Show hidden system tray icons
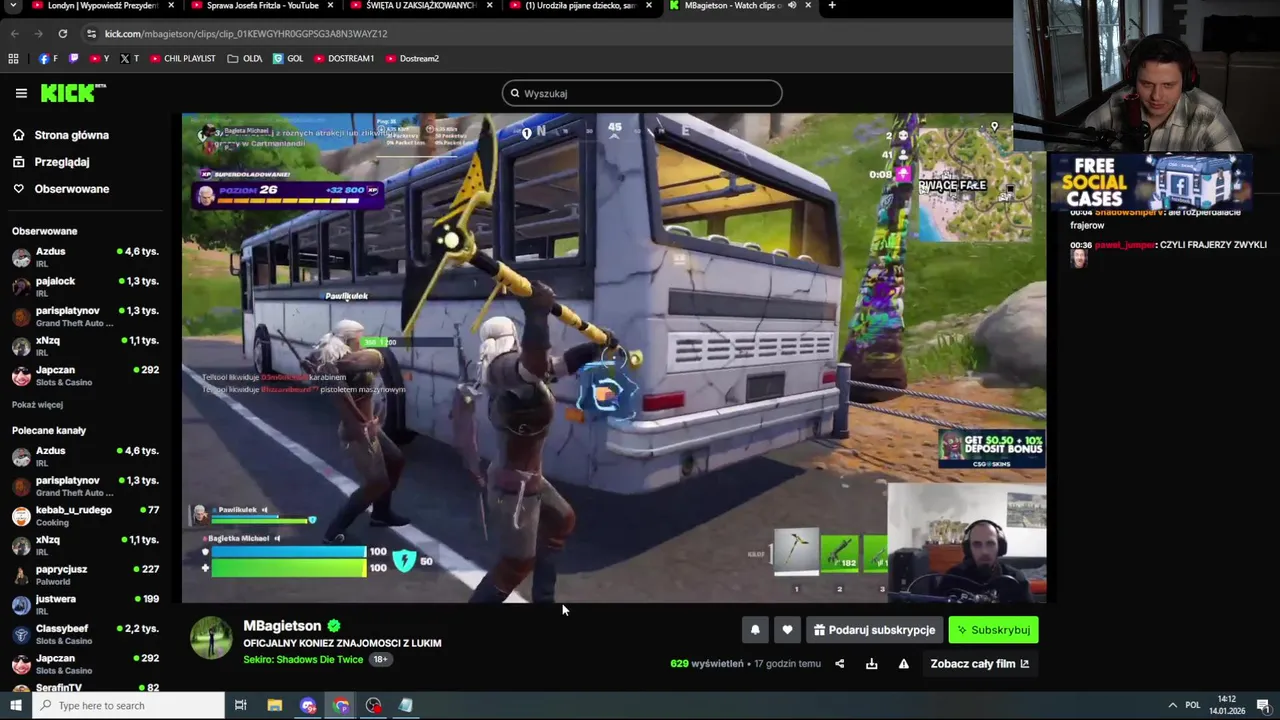Screen dimensions: 1280x720 (x=1172, y=705)
